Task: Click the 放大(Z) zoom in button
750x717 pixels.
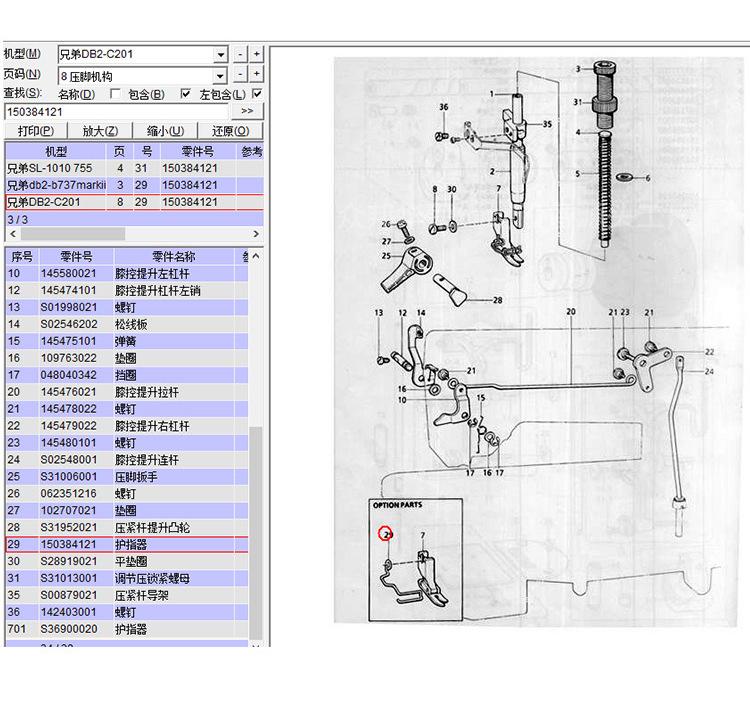Action: coord(100,131)
